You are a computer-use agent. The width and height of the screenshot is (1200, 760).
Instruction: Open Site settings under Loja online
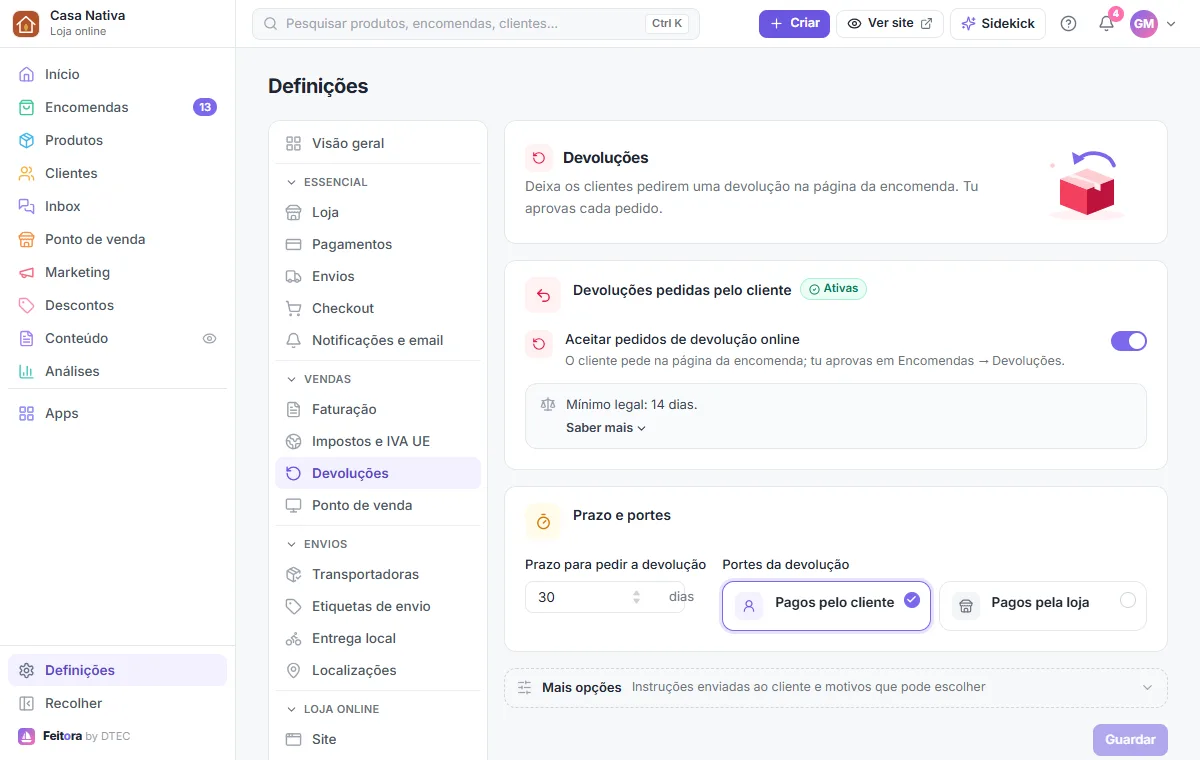[378, 739]
